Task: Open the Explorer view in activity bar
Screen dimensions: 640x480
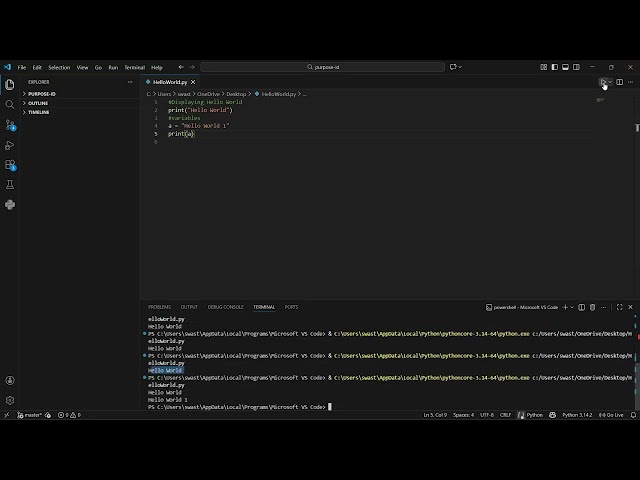Action: click(x=10, y=84)
